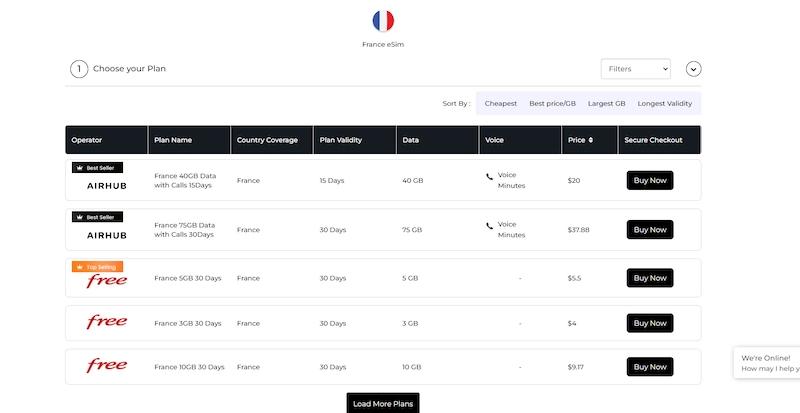Open the Filters dropdown
Viewport: 800px width, 413px height.
pyautogui.click(x=635, y=69)
